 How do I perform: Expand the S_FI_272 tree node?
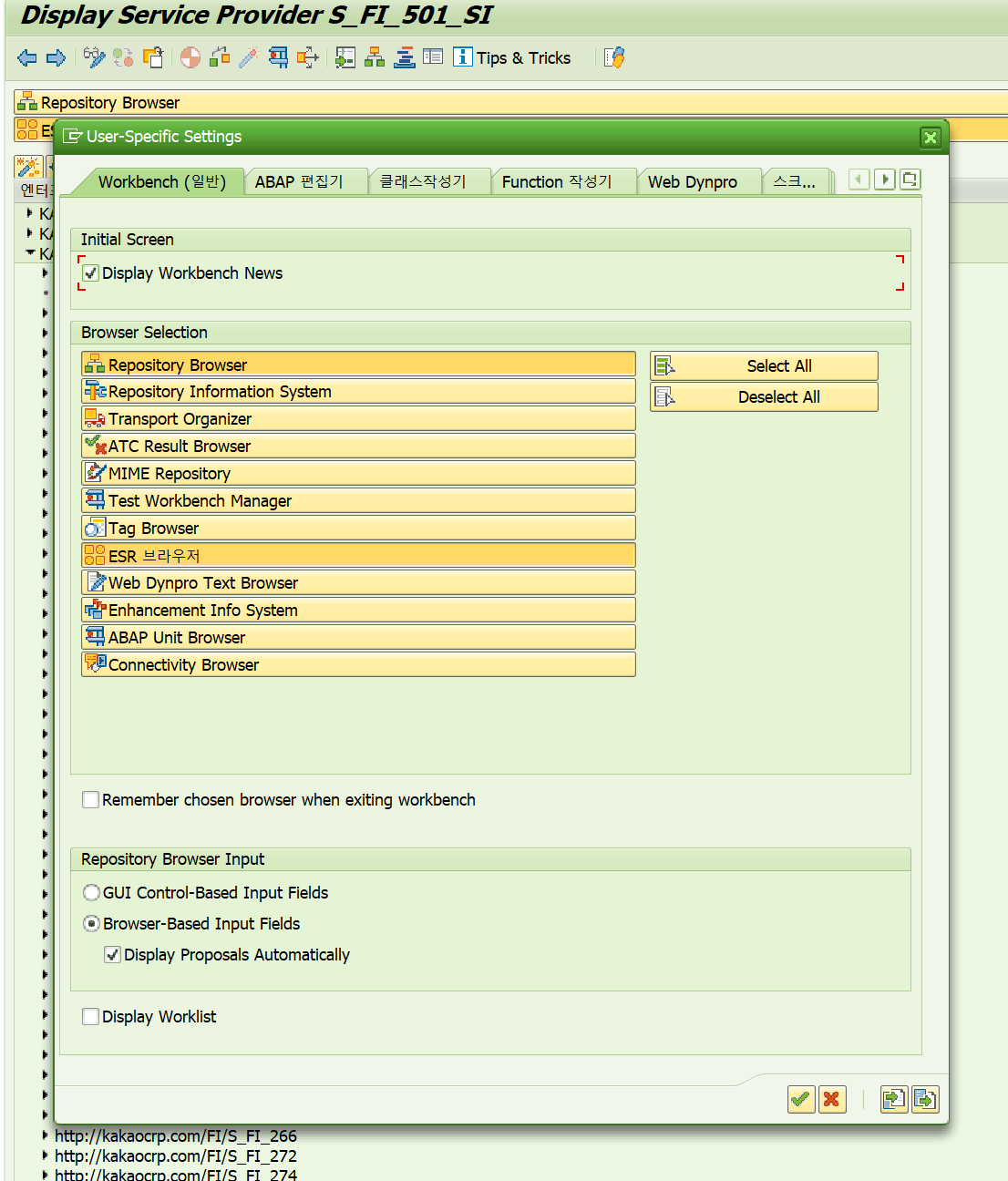click(45, 1155)
